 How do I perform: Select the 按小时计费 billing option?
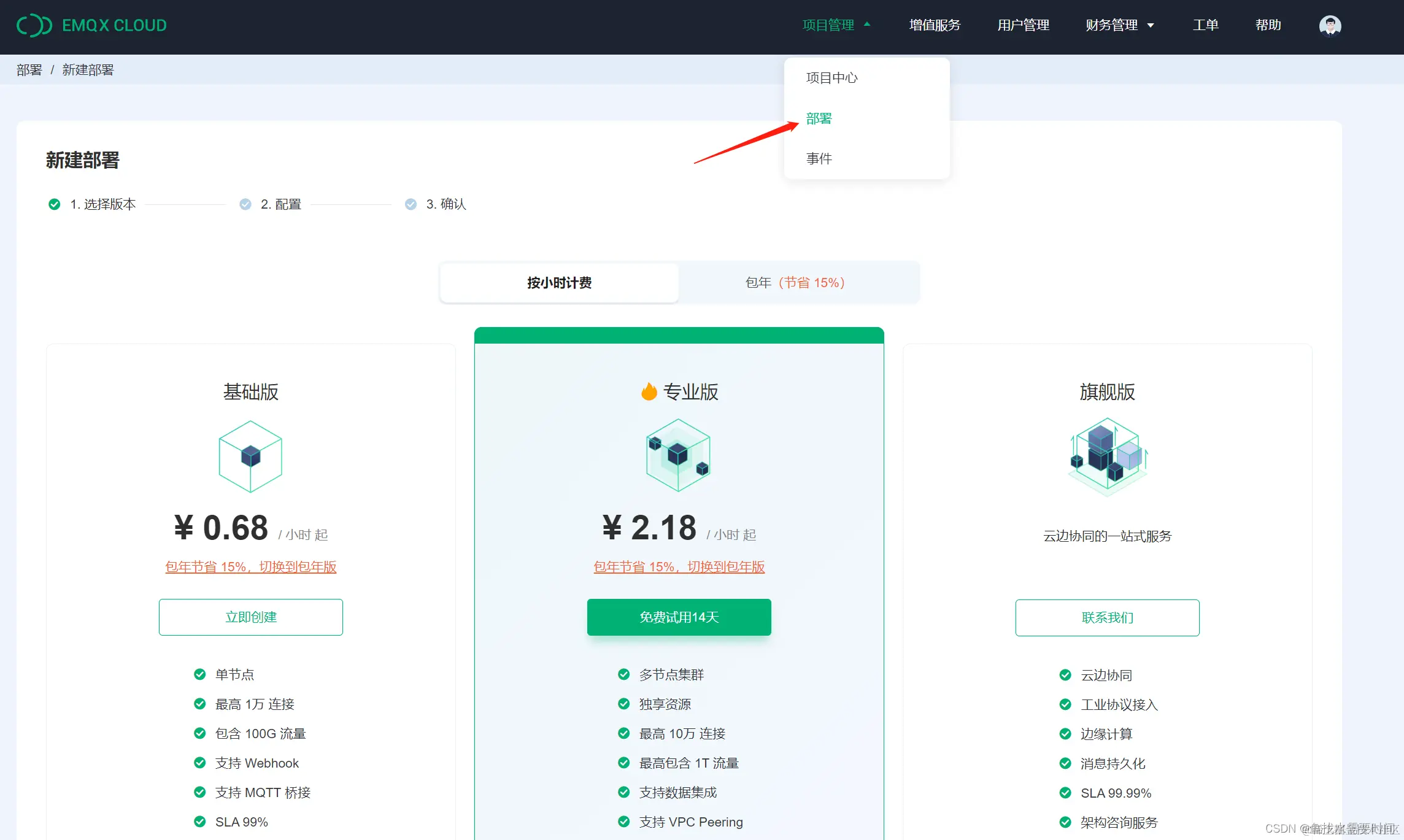click(x=558, y=282)
